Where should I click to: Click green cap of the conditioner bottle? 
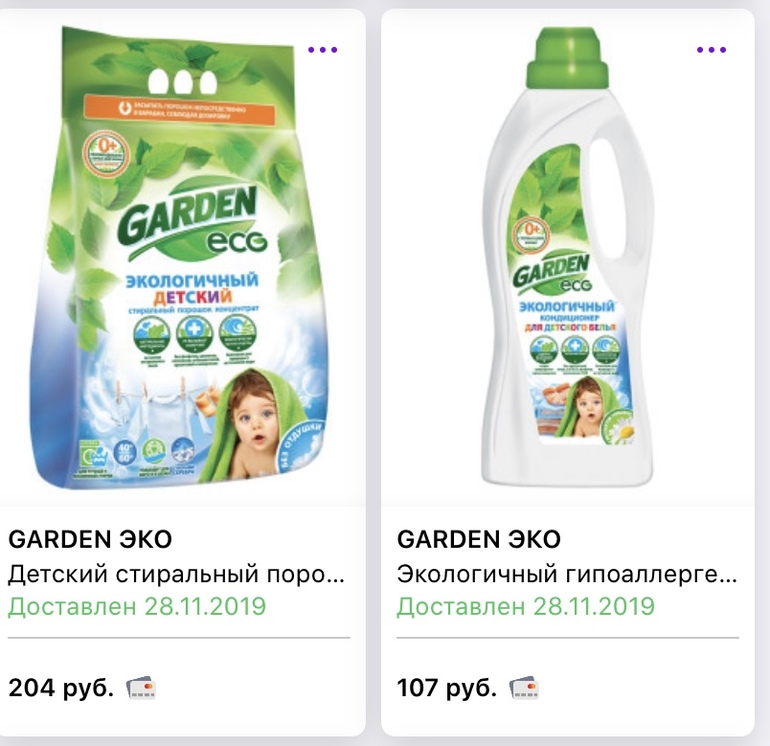(x=567, y=57)
